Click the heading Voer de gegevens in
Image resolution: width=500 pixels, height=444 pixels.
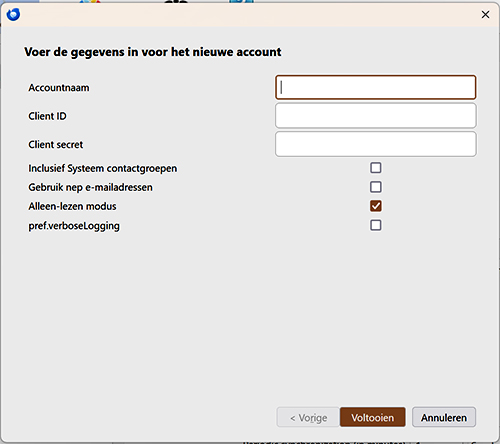[x=153, y=52]
